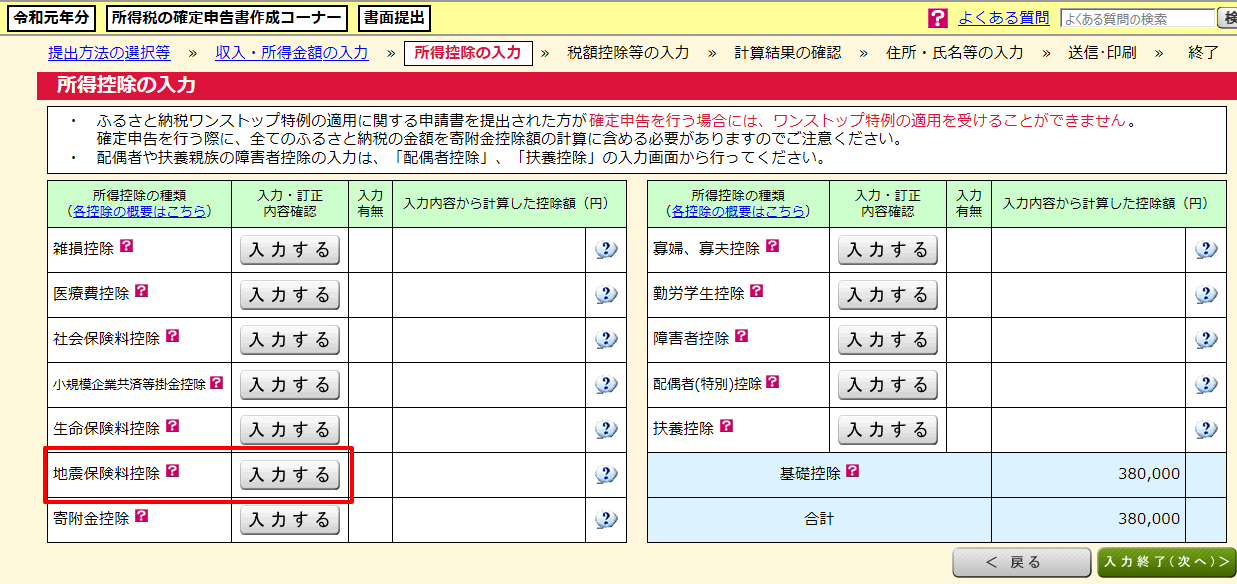Click the red help icon beside 医療費控除

pyautogui.click(x=141, y=291)
